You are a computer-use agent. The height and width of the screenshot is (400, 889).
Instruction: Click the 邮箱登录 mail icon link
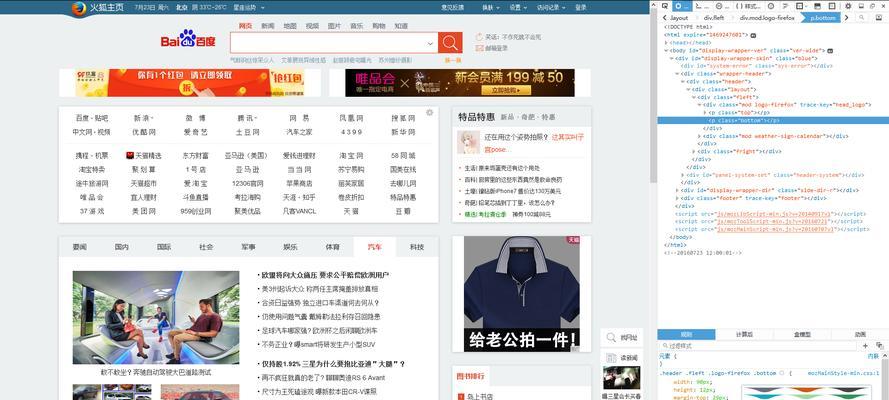(x=492, y=48)
